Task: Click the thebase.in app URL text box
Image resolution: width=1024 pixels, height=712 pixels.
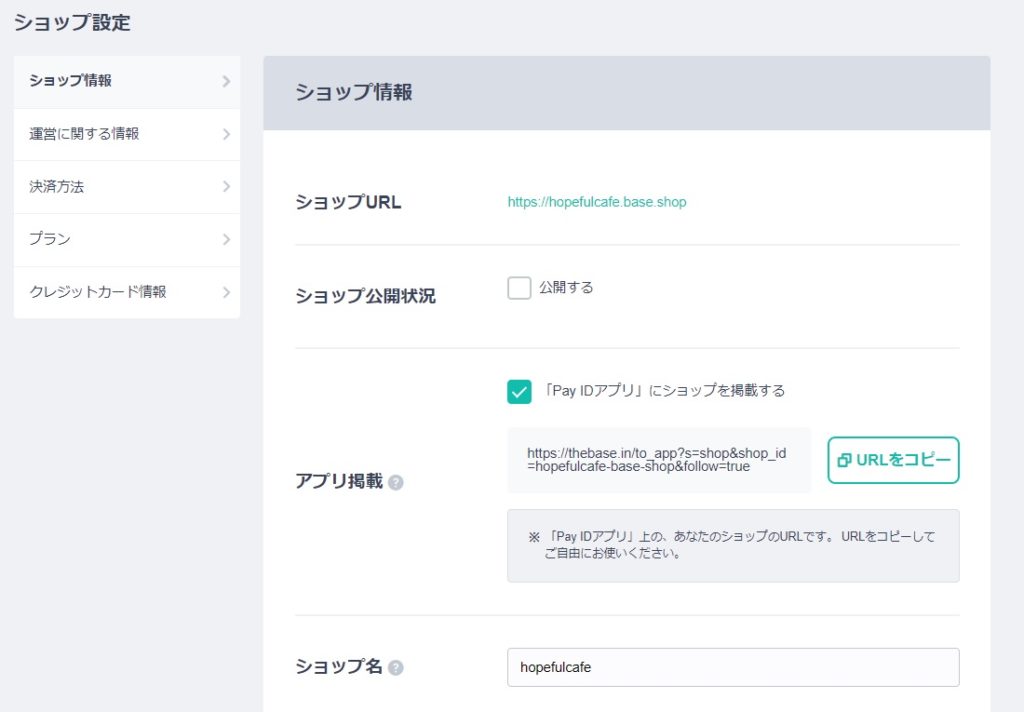Action: 659,460
